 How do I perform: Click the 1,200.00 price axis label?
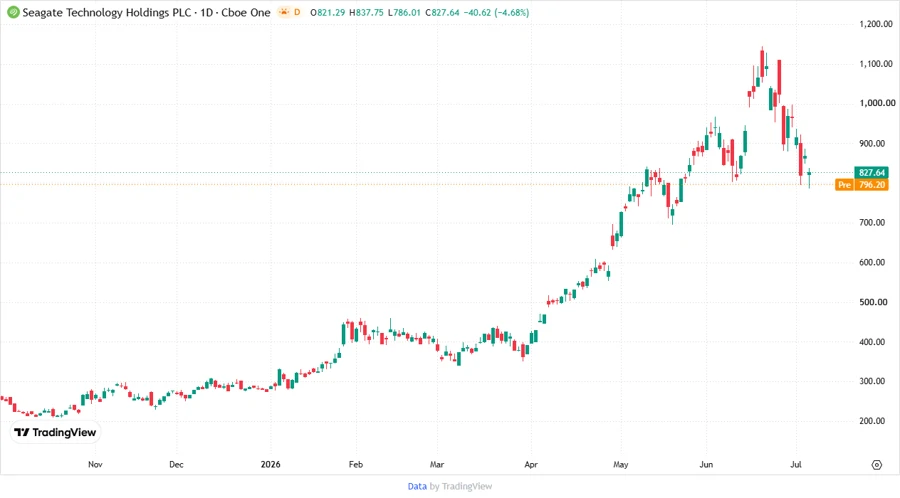pos(876,24)
